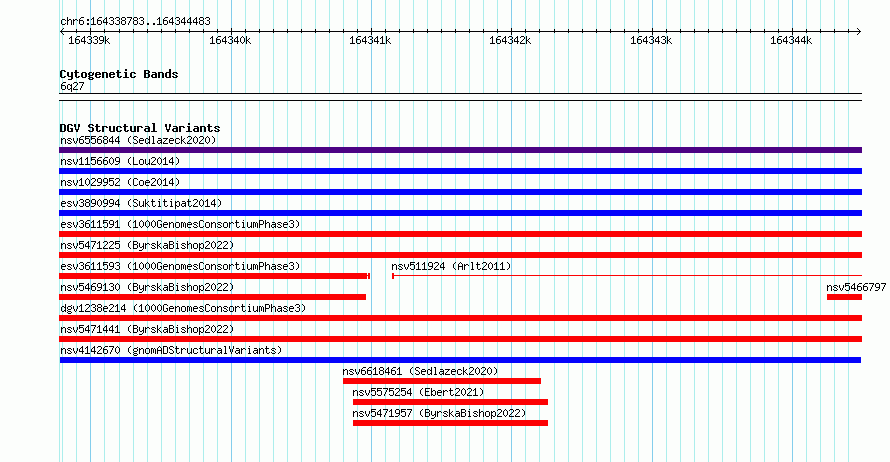The image size is (890, 462).
Task: Click the 164342k ruler label
Action: [x=510, y=40]
